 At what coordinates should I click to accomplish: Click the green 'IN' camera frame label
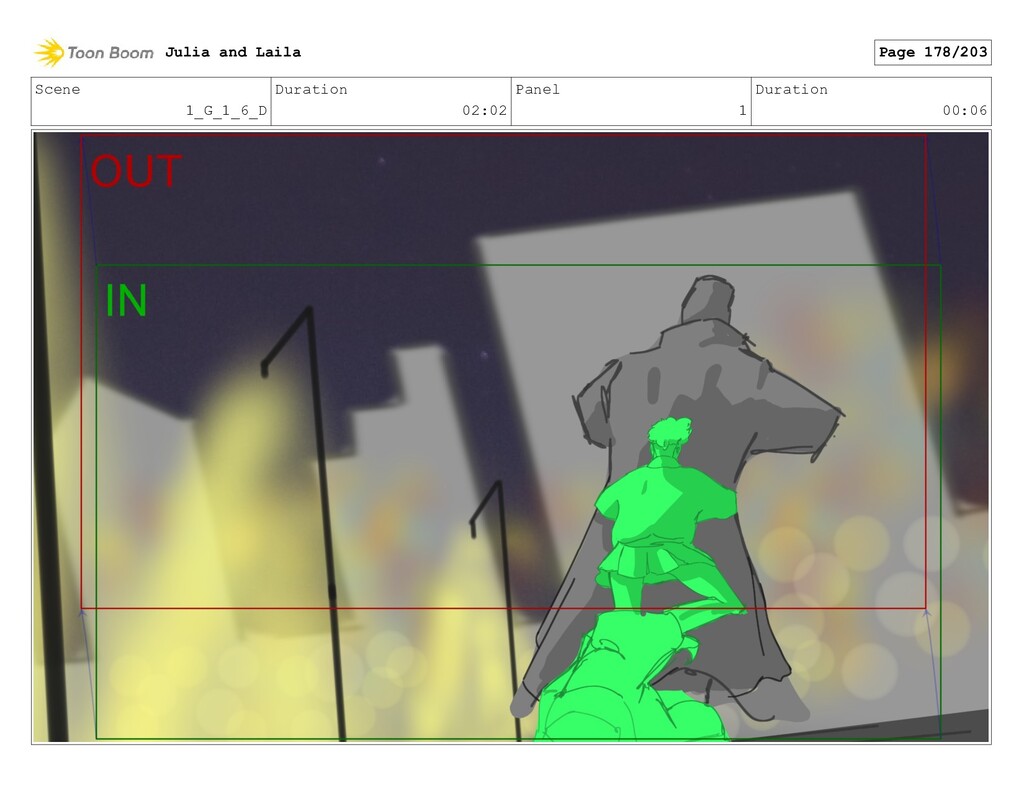(x=126, y=300)
